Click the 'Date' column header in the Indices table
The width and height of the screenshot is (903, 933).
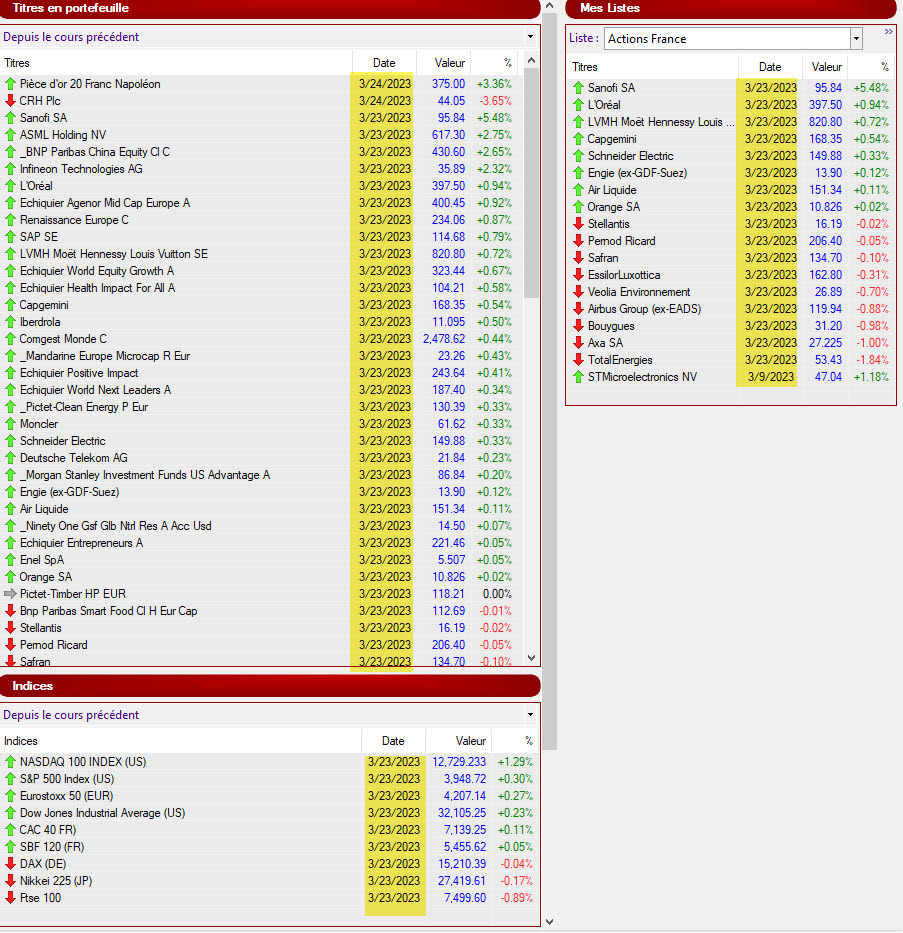pos(393,741)
